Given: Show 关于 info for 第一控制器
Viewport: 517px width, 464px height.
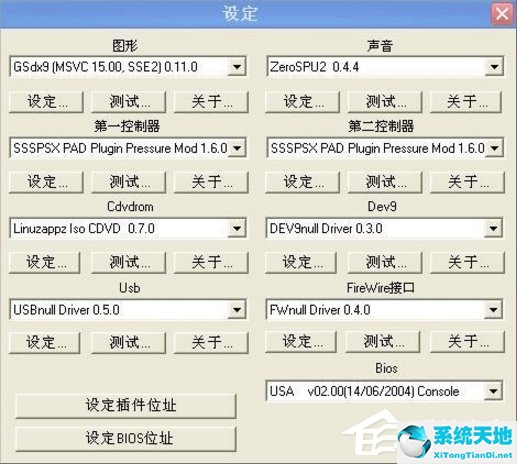Looking at the screenshot, I should 211,182.
